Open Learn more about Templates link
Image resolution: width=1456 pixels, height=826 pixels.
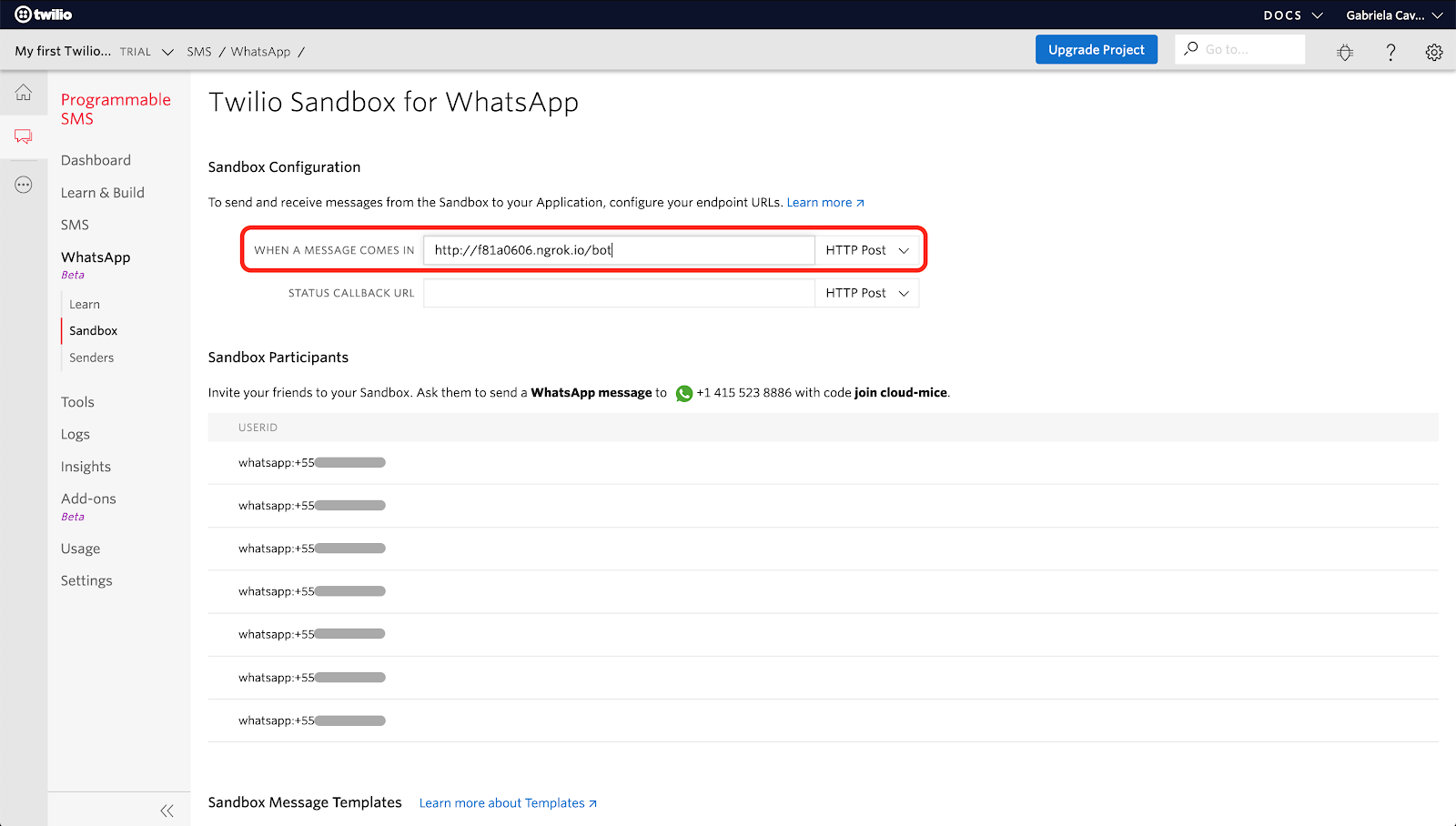pos(508,803)
